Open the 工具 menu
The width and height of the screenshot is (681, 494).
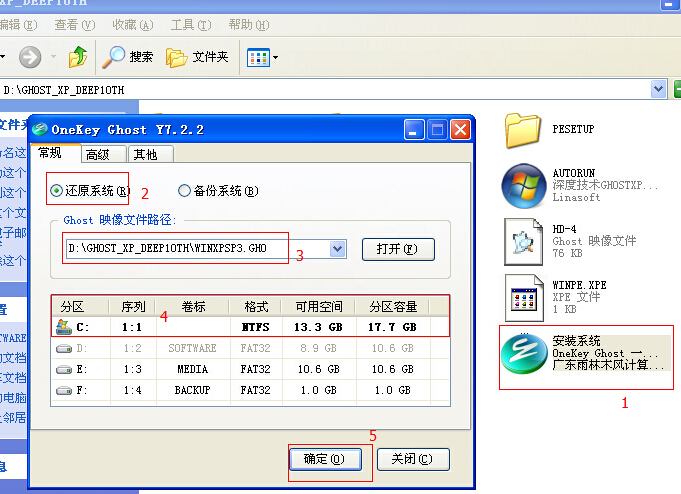click(183, 25)
